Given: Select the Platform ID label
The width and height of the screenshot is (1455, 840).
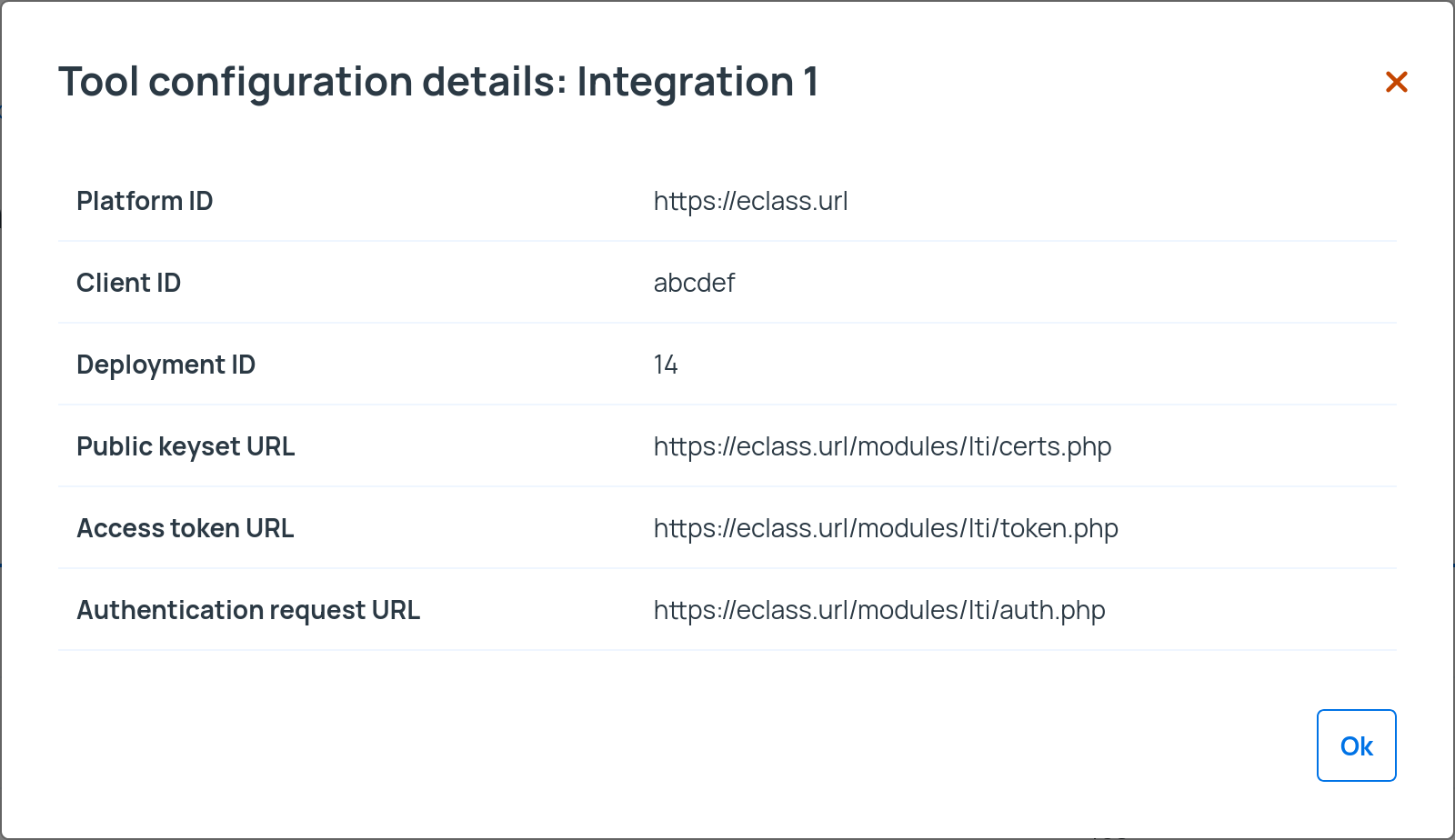Looking at the screenshot, I should pyautogui.click(x=145, y=201).
